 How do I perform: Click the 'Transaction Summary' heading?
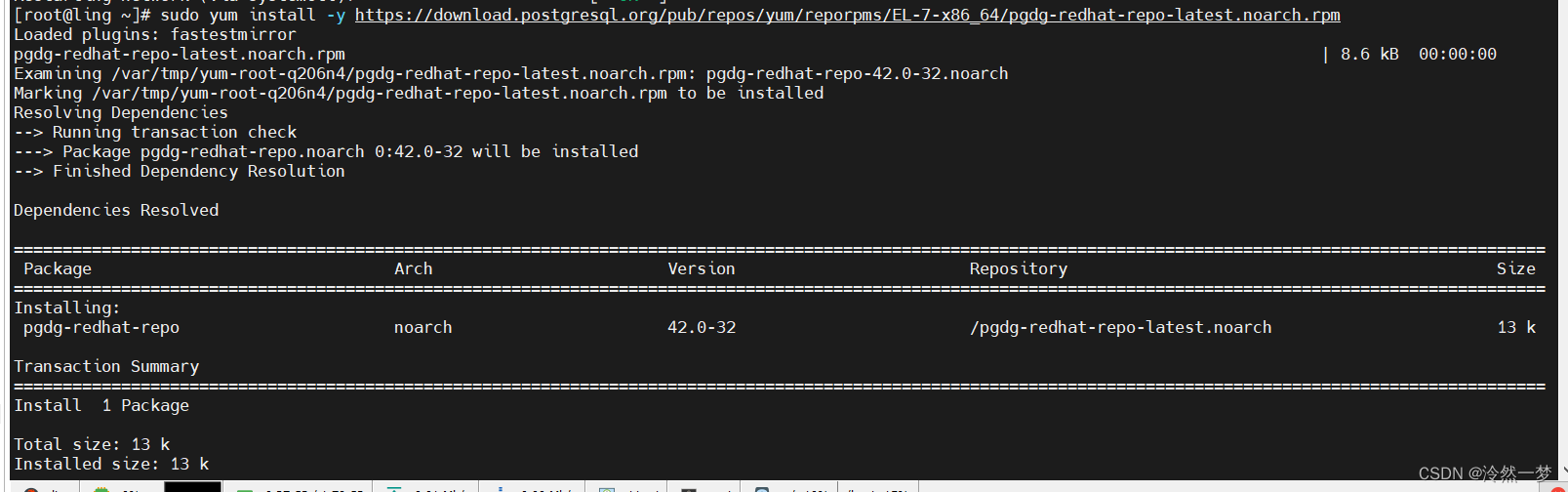tap(106, 366)
